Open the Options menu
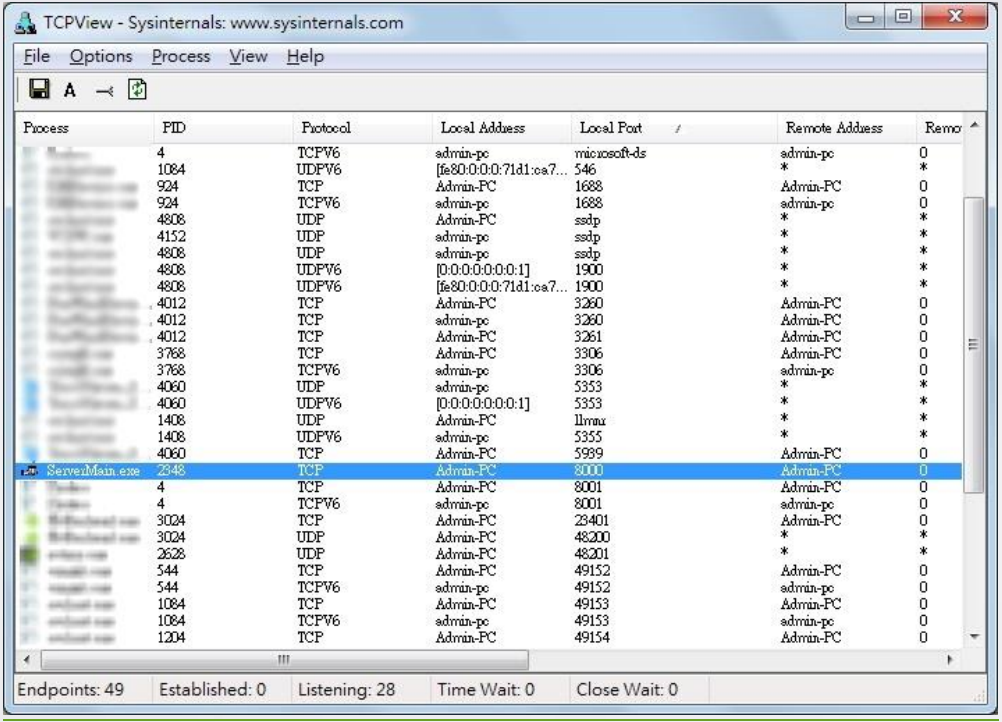The width and height of the screenshot is (1002, 722). [101, 56]
